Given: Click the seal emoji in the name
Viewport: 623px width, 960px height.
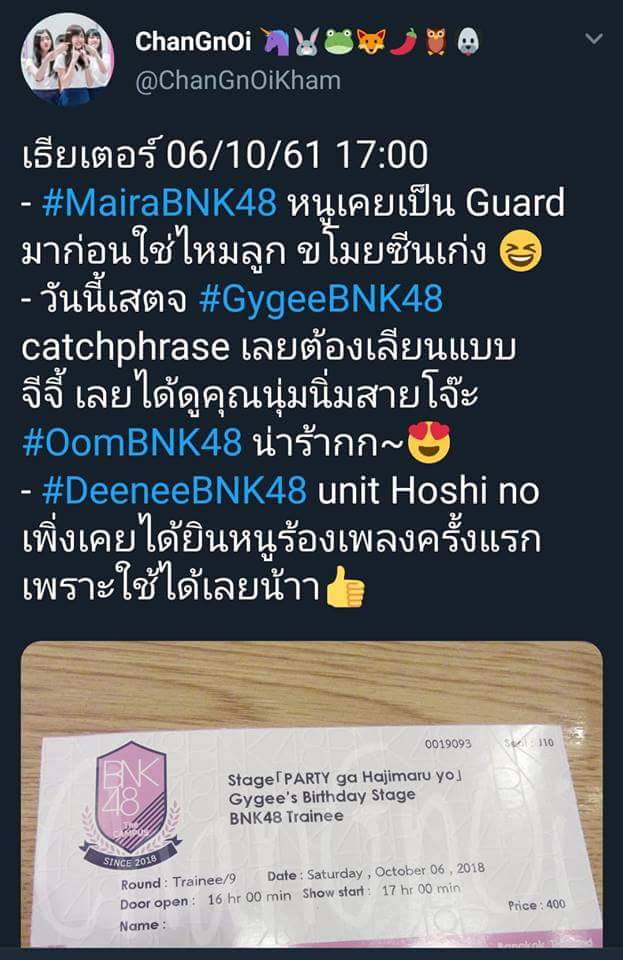Looking at the screenshot, I should [x=468, y=42].
